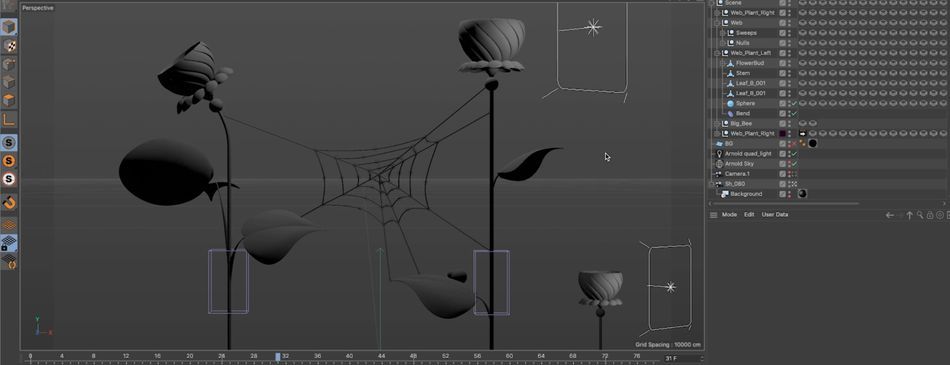The height and width of the screenshot is (365, 950).
Task: Select the Background object
Action: 746,194
